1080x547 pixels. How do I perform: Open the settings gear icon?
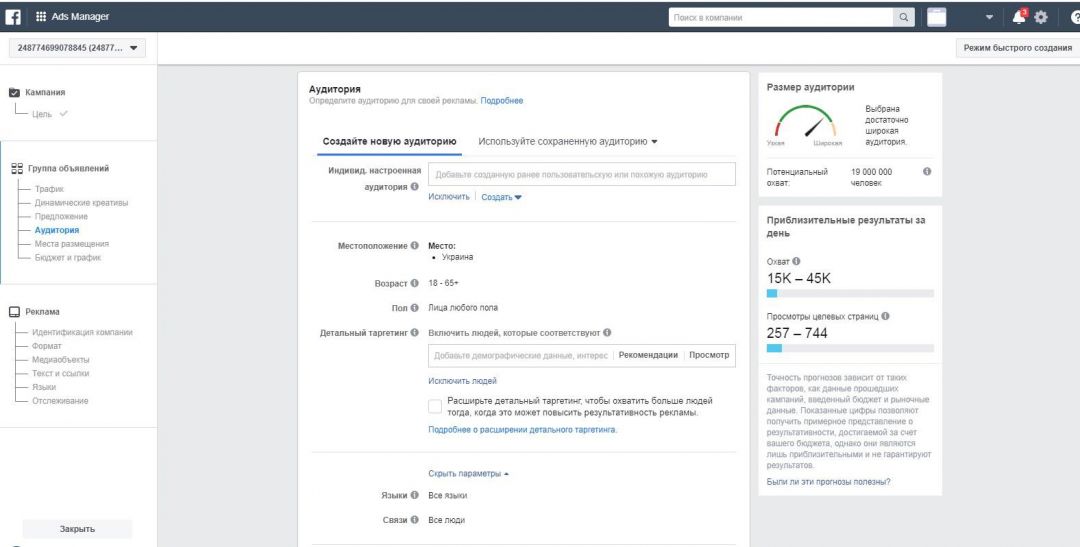coord(1041,17)
